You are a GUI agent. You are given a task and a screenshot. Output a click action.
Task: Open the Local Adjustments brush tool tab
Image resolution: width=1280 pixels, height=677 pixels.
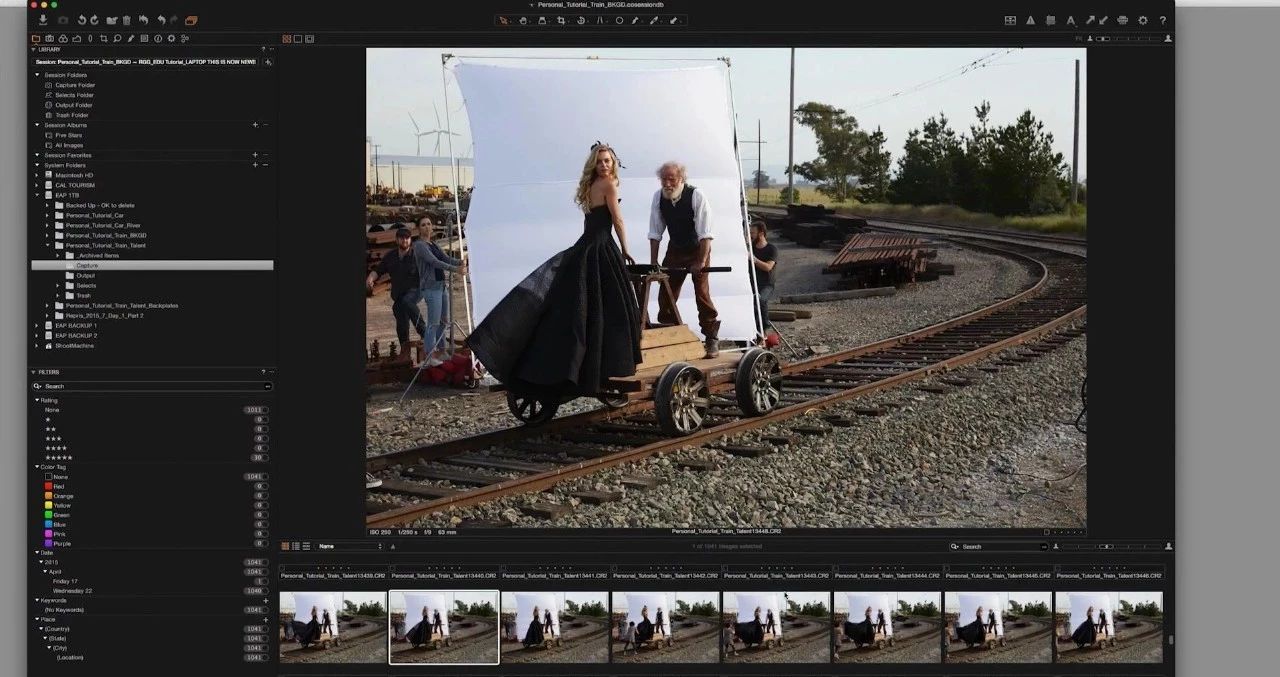tap(131, 39)
